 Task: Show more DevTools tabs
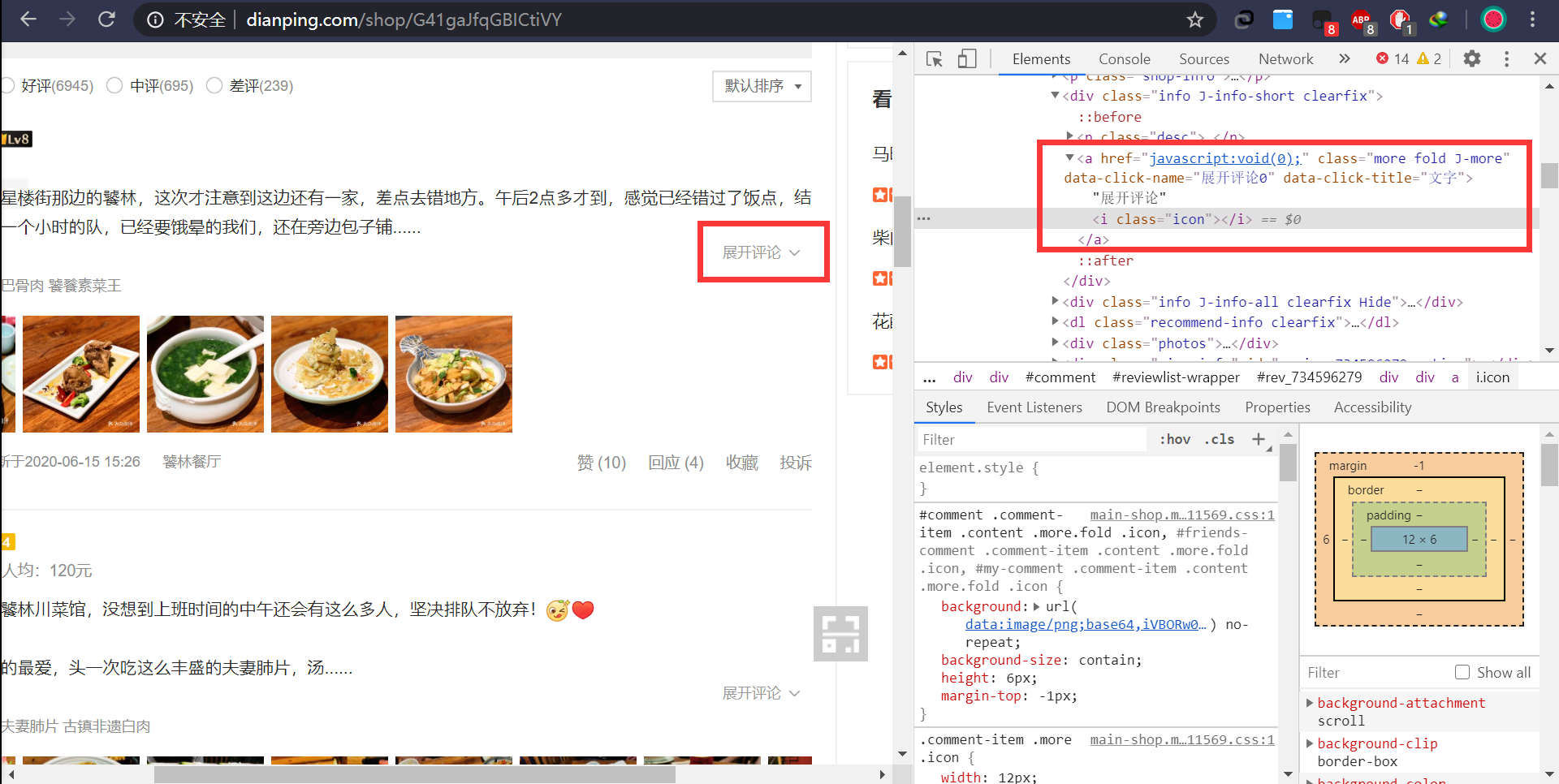1345,58
